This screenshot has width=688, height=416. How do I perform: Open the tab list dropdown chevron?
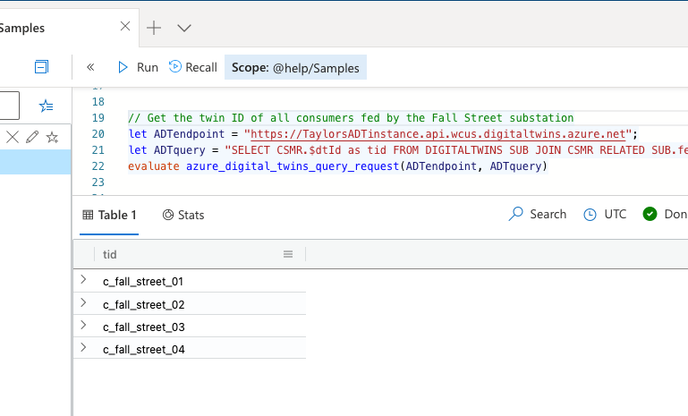point(184,28)
